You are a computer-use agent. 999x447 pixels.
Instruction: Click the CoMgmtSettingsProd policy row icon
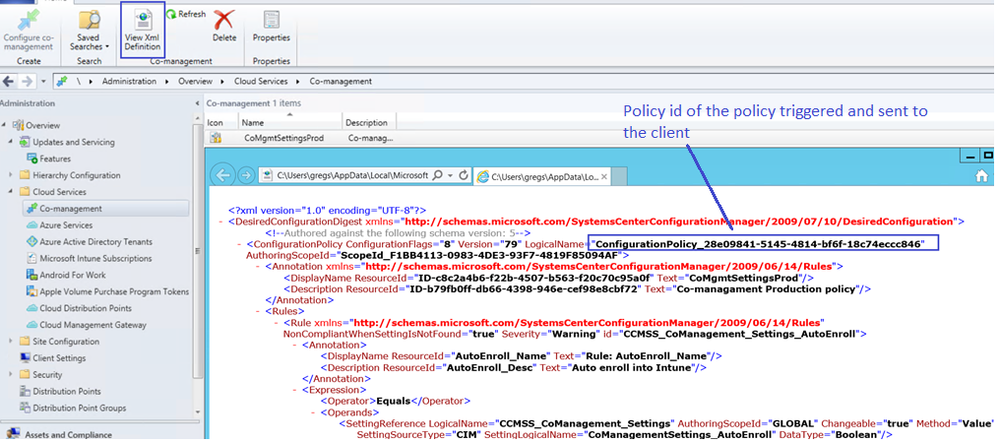(x=215, y=138)
